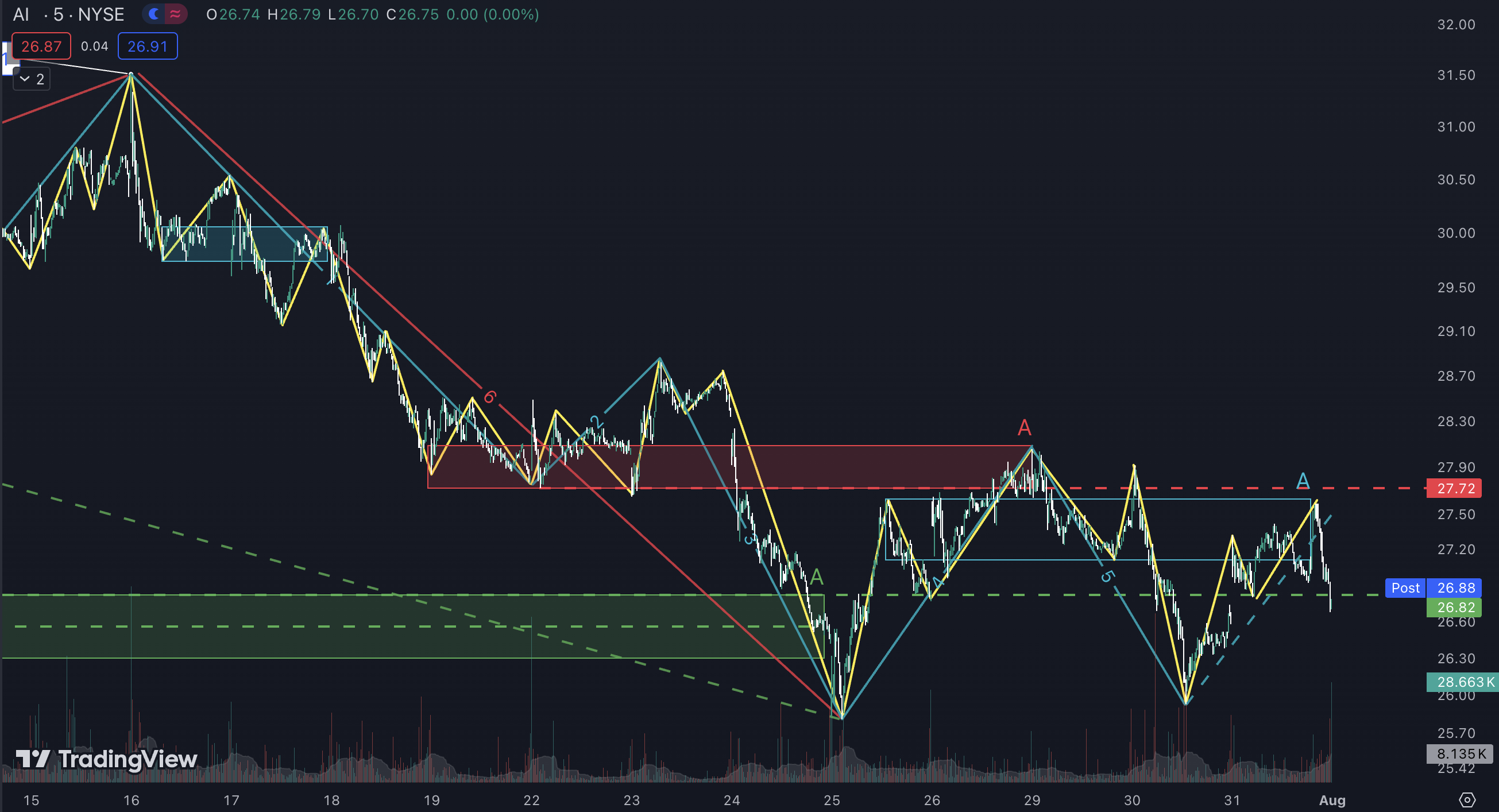Click the pink approximate-data wave icon
The image size is (1499, 812).
coord(175,14)
